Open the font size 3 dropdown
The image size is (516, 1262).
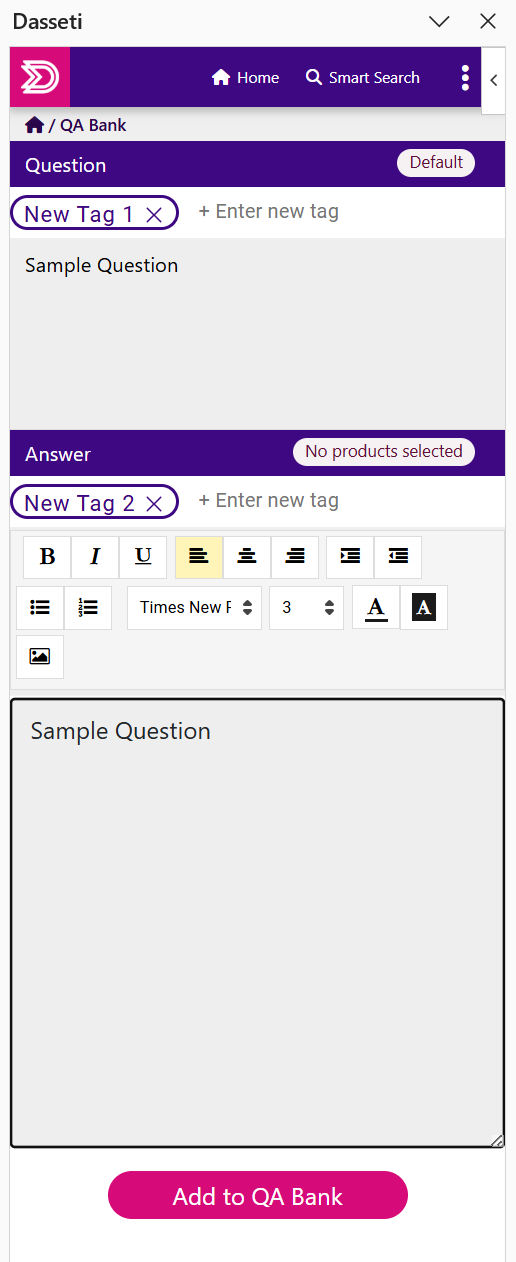coord(306,608)
